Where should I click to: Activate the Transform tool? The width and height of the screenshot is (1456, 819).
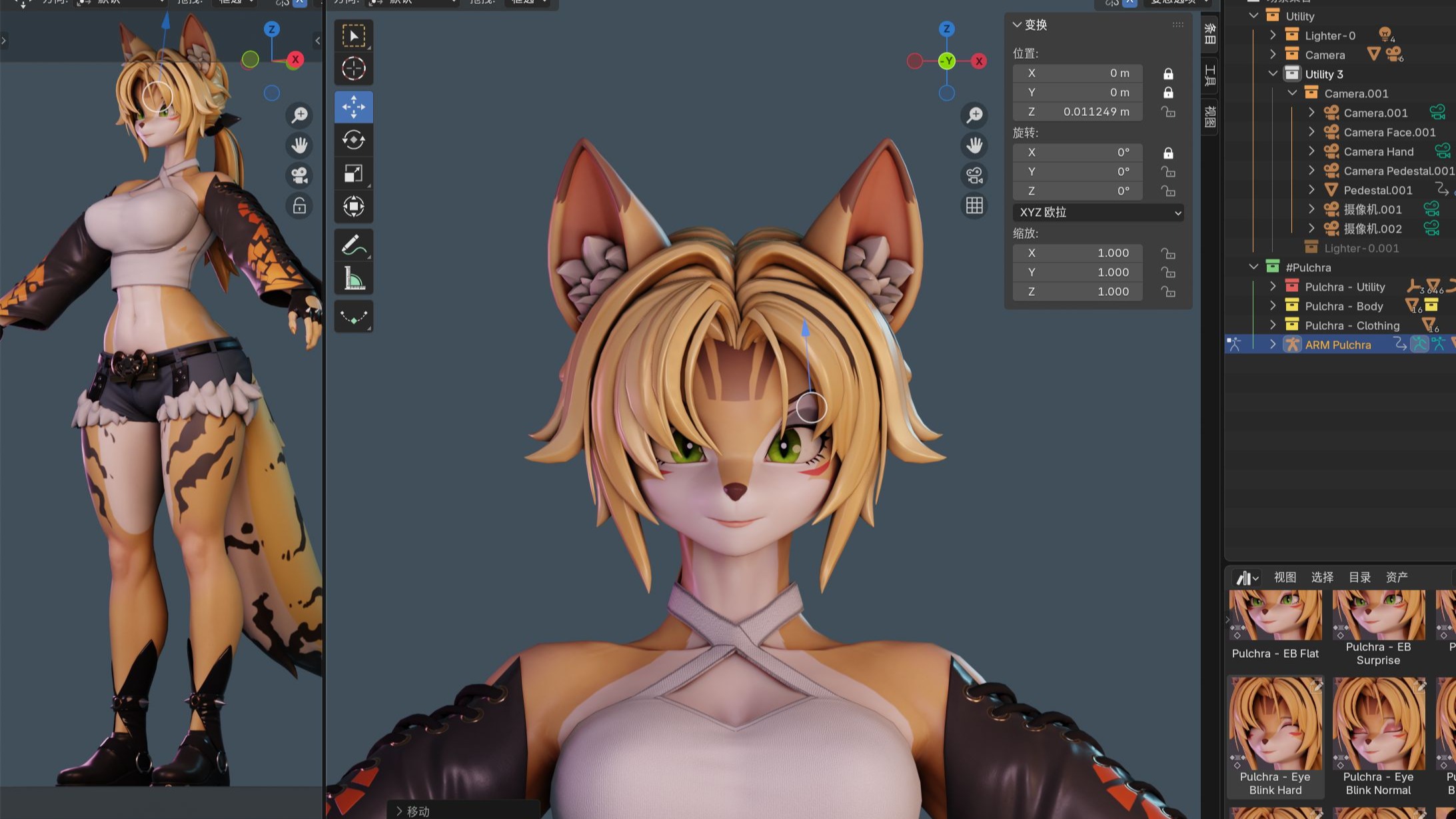[353, 207]
